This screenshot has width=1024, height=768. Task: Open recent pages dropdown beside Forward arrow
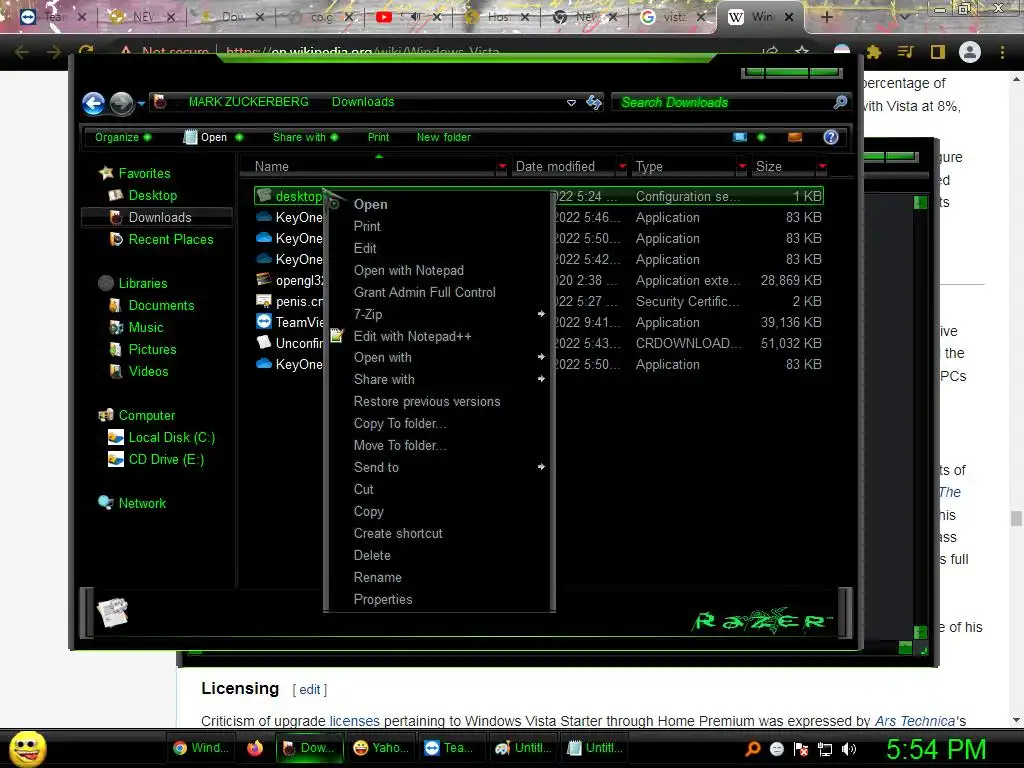141,103
